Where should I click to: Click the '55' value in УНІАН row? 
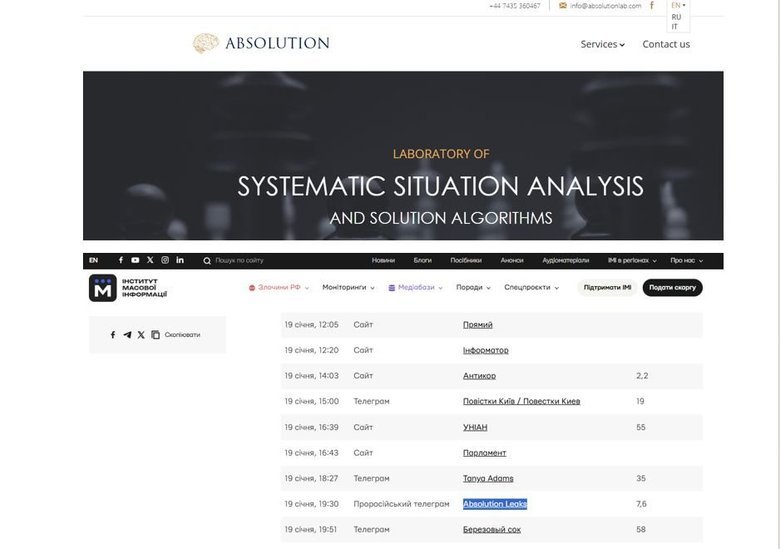641,427
